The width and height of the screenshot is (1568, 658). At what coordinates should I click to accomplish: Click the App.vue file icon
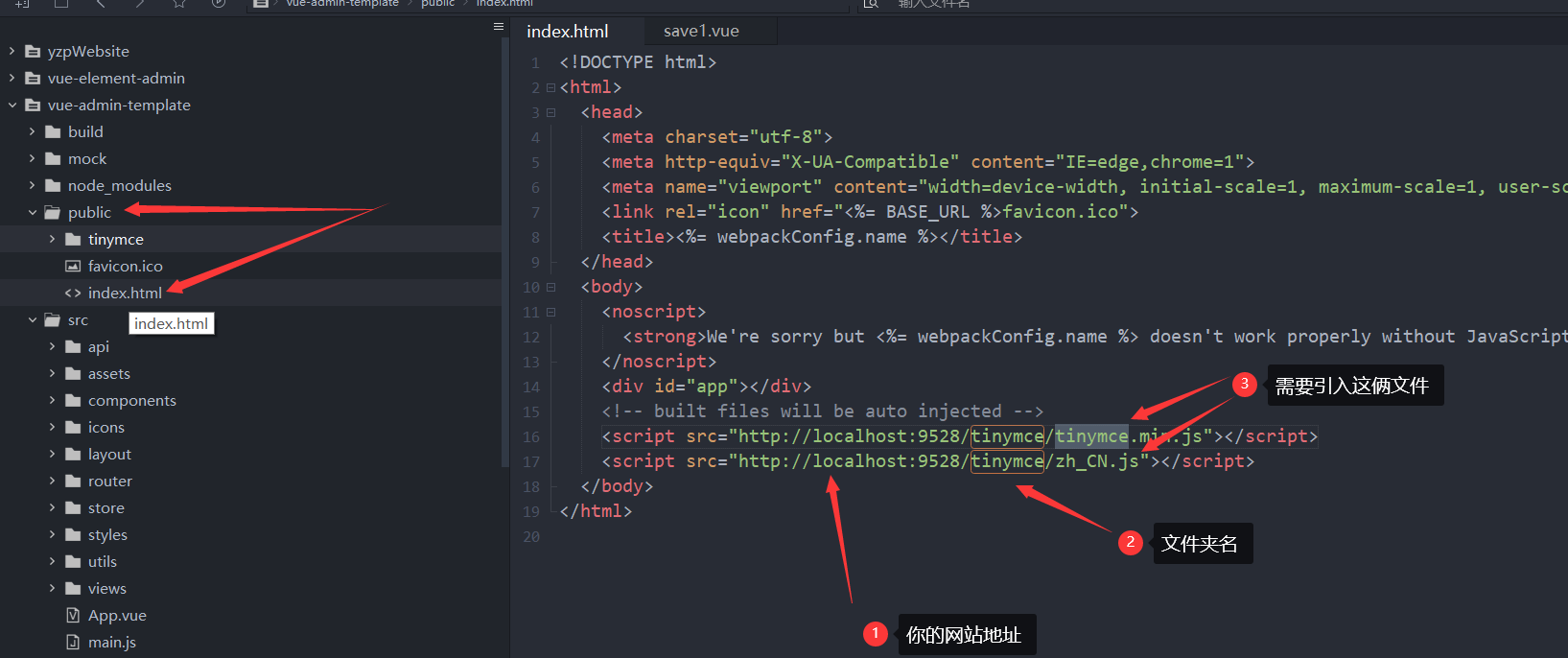point(73,615)
